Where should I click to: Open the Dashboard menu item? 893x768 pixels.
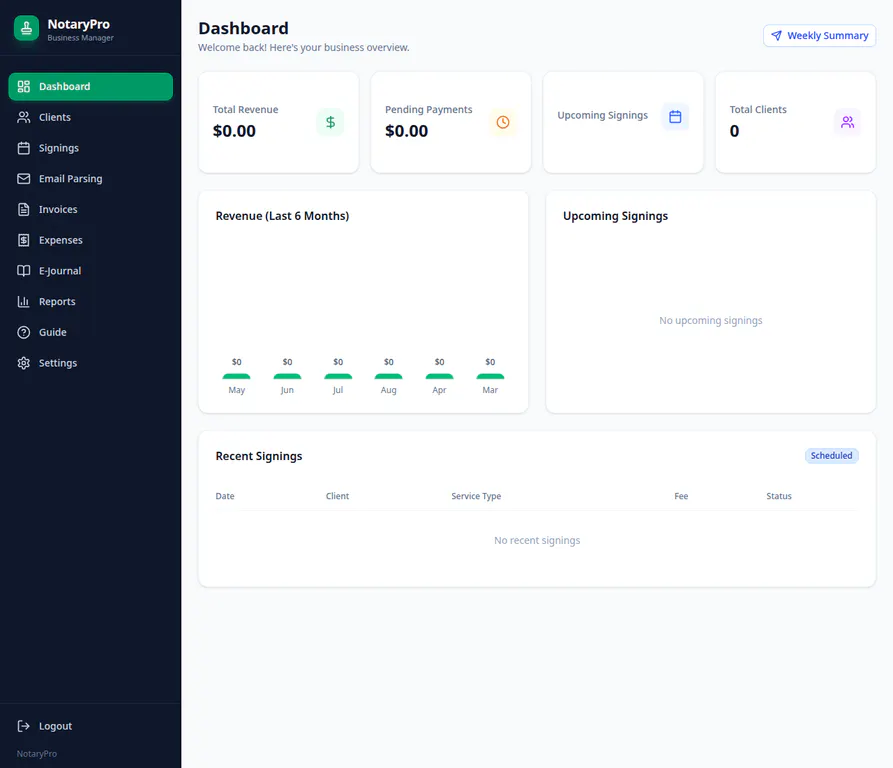tap(91, 87)
